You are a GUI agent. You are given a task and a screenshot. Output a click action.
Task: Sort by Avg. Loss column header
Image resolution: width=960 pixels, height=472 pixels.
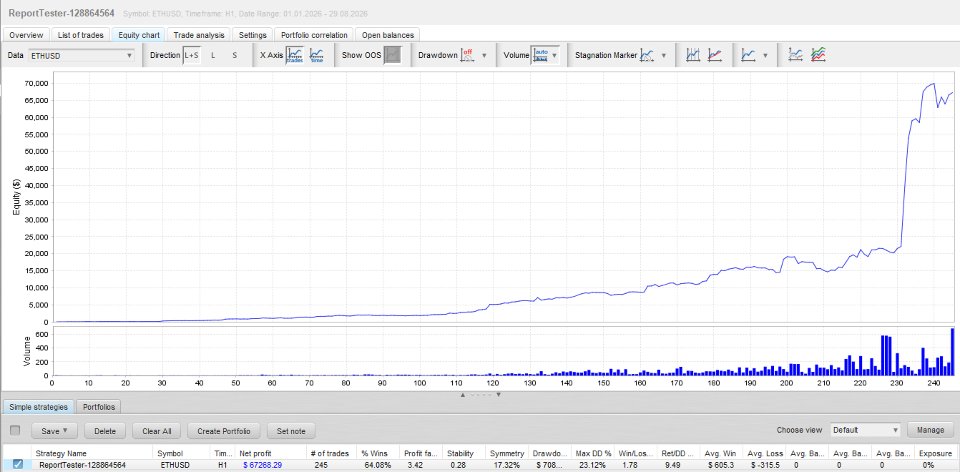(x=765, y=454)
